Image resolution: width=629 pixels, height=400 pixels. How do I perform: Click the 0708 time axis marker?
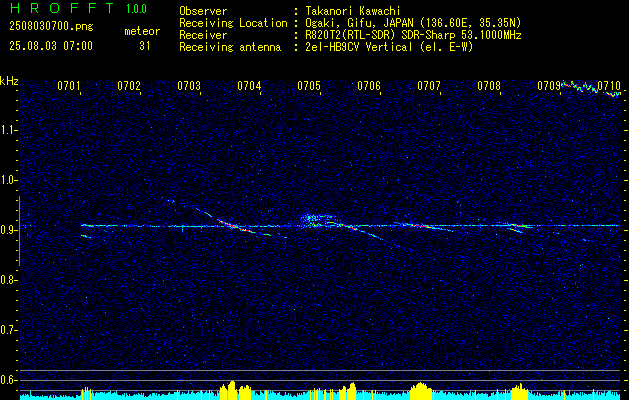489,85
